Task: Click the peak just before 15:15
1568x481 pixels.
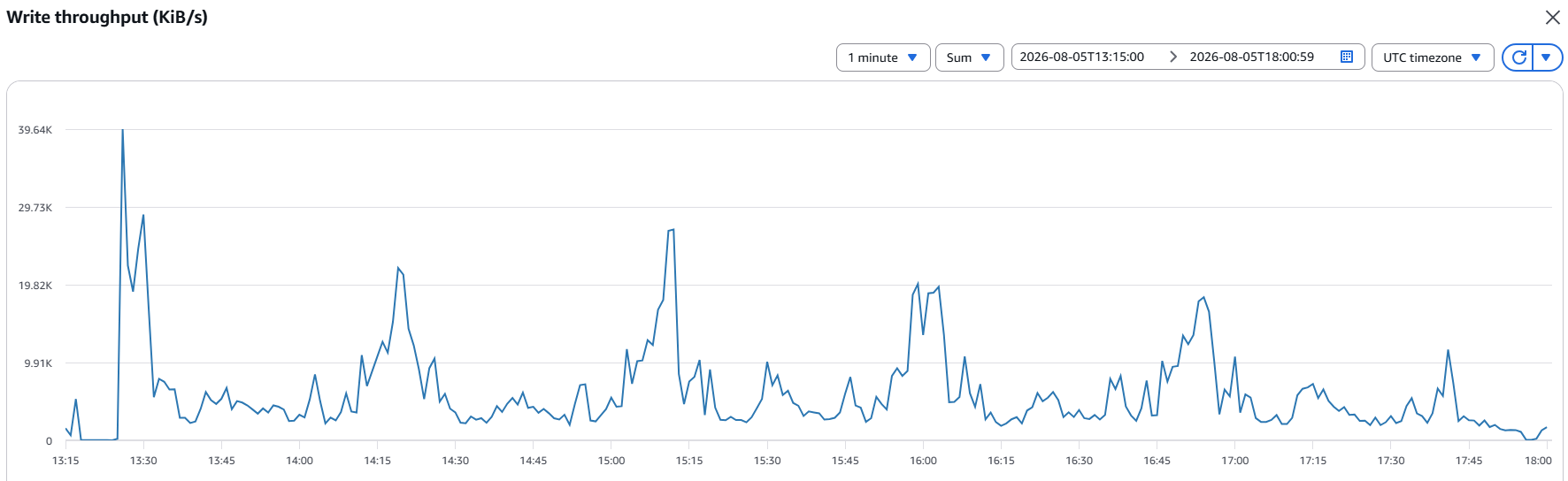Action: pos(672,230)
